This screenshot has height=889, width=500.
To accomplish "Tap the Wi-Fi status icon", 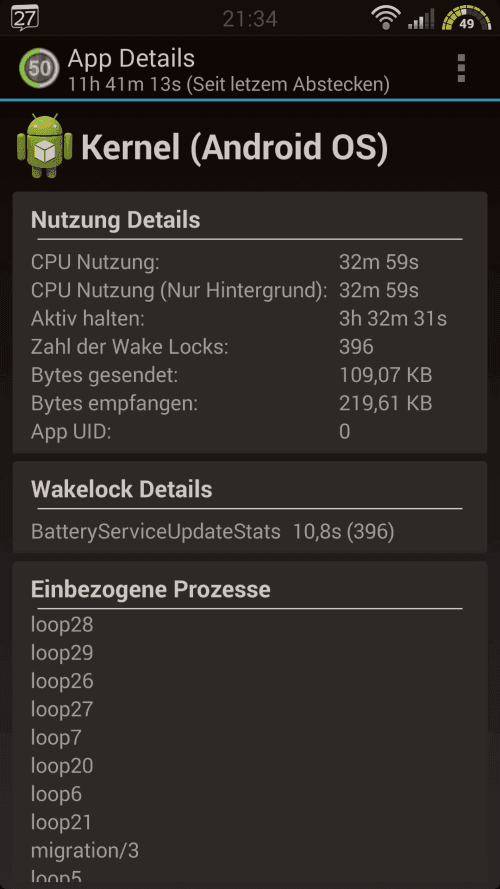I will click(386, 18).
